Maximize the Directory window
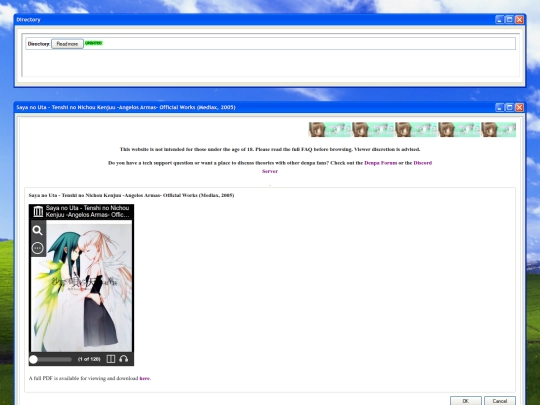Viewport: 540px width, 405px height. [x=509, y=20]
